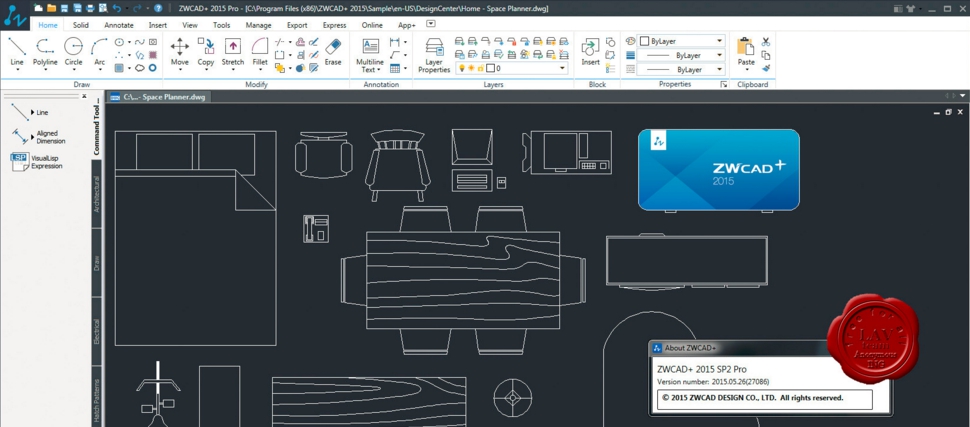Click the Help question mark icon
The width and height of the screenshot is (970, 427).
pos(158,8)
